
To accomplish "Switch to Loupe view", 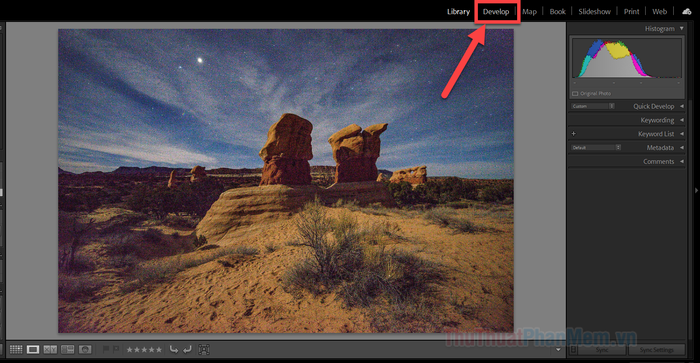I will (x=33, y=349).
